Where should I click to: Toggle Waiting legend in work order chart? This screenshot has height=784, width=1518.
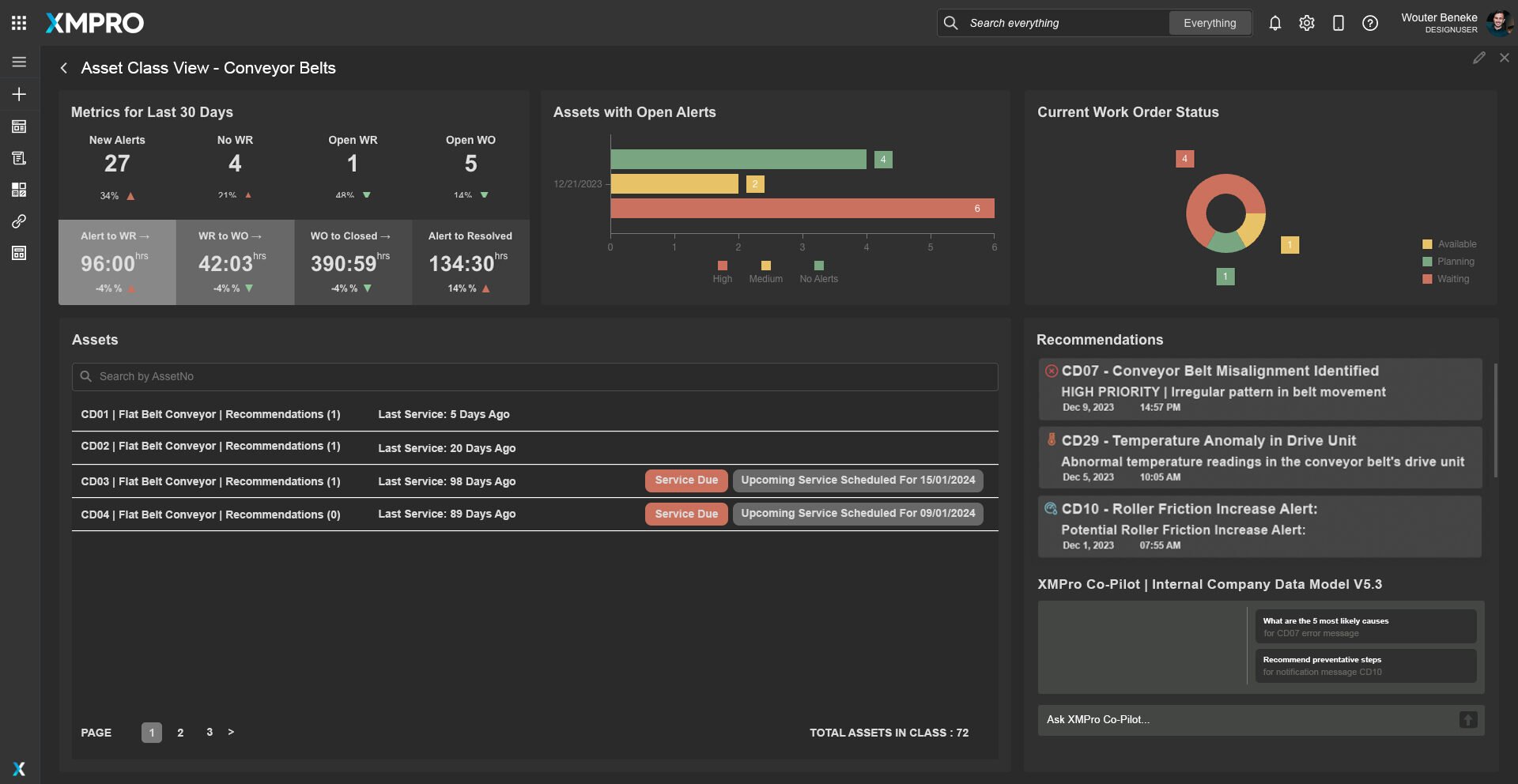[1445, 279]
